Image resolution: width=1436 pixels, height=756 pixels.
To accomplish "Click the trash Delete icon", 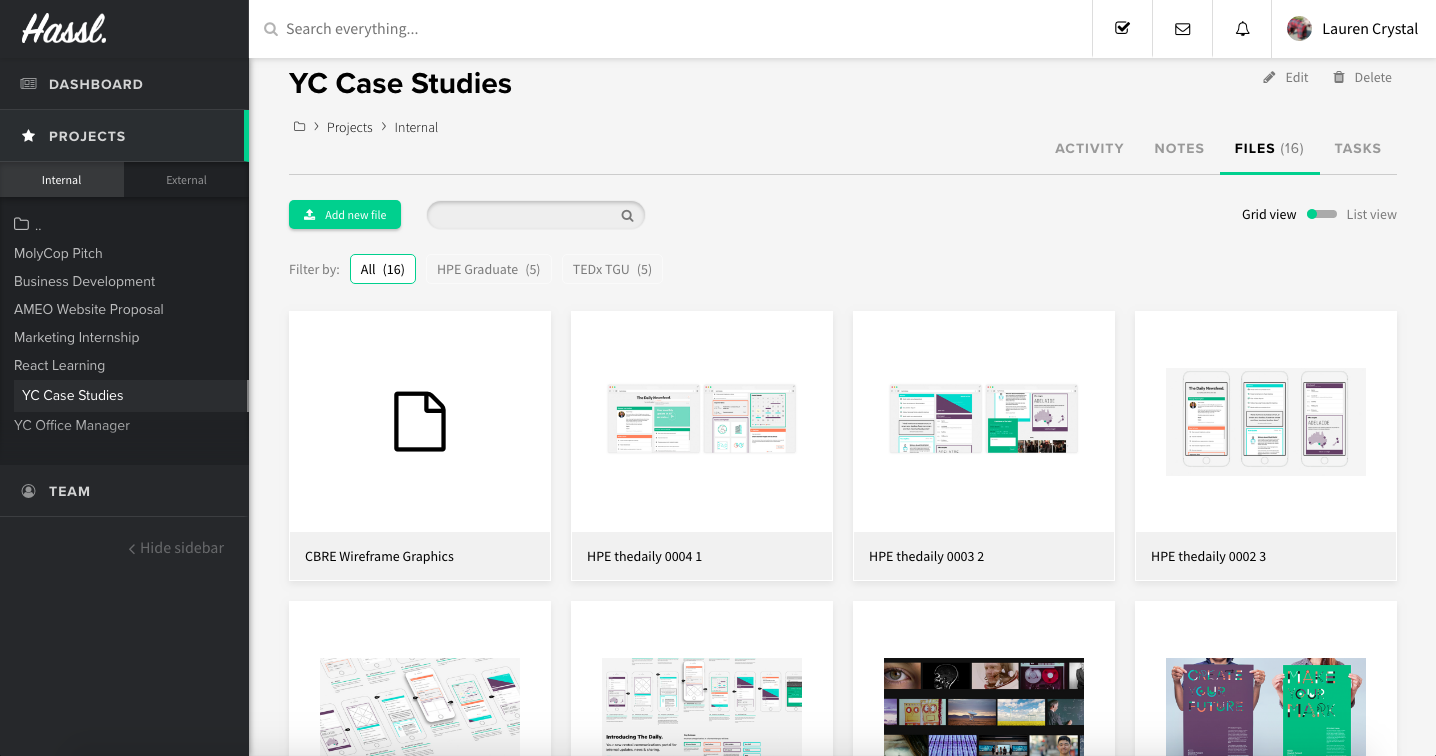I will click(x=1339, y=77).
